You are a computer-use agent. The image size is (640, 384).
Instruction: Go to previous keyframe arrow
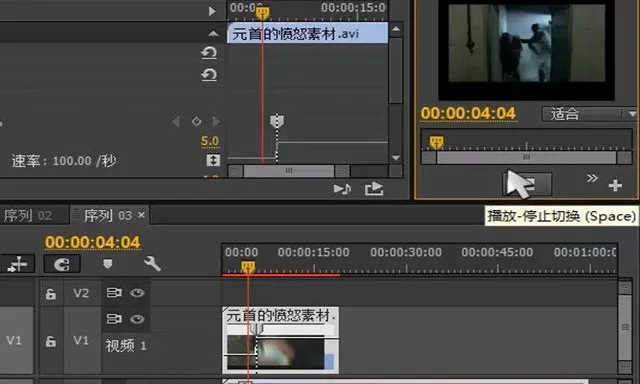(176, 121)
